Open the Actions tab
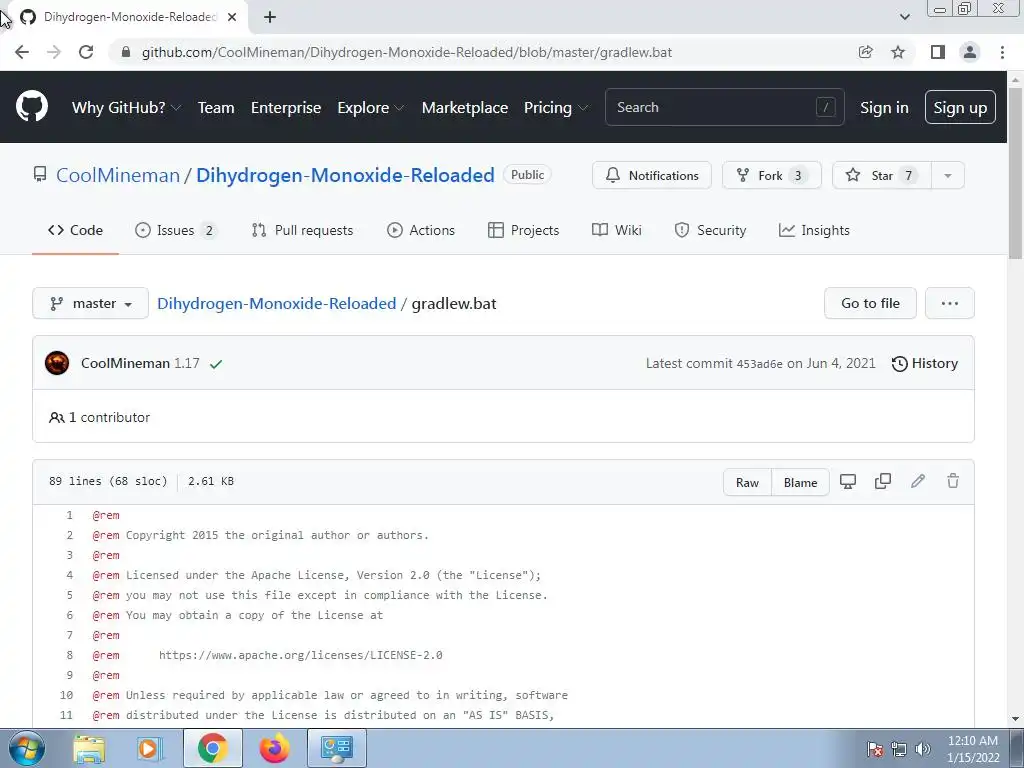The height and width of the screenshot is (768, 1024). click(x=421, y=230)
